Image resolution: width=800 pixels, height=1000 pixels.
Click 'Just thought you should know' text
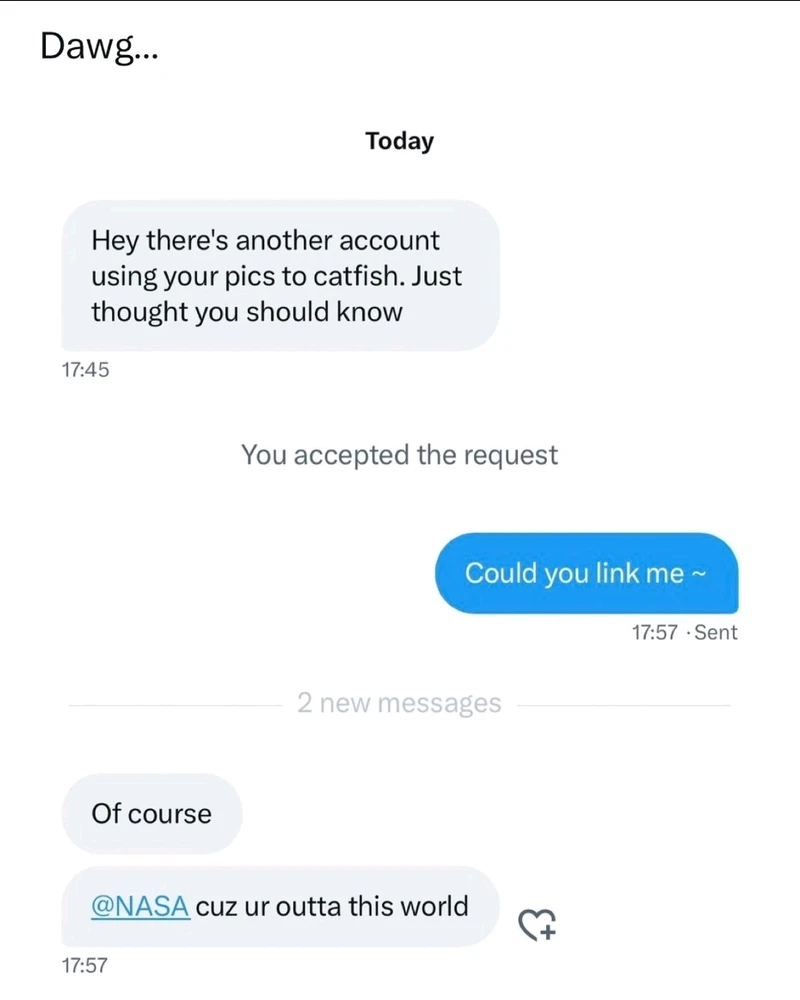click(276, 294)
